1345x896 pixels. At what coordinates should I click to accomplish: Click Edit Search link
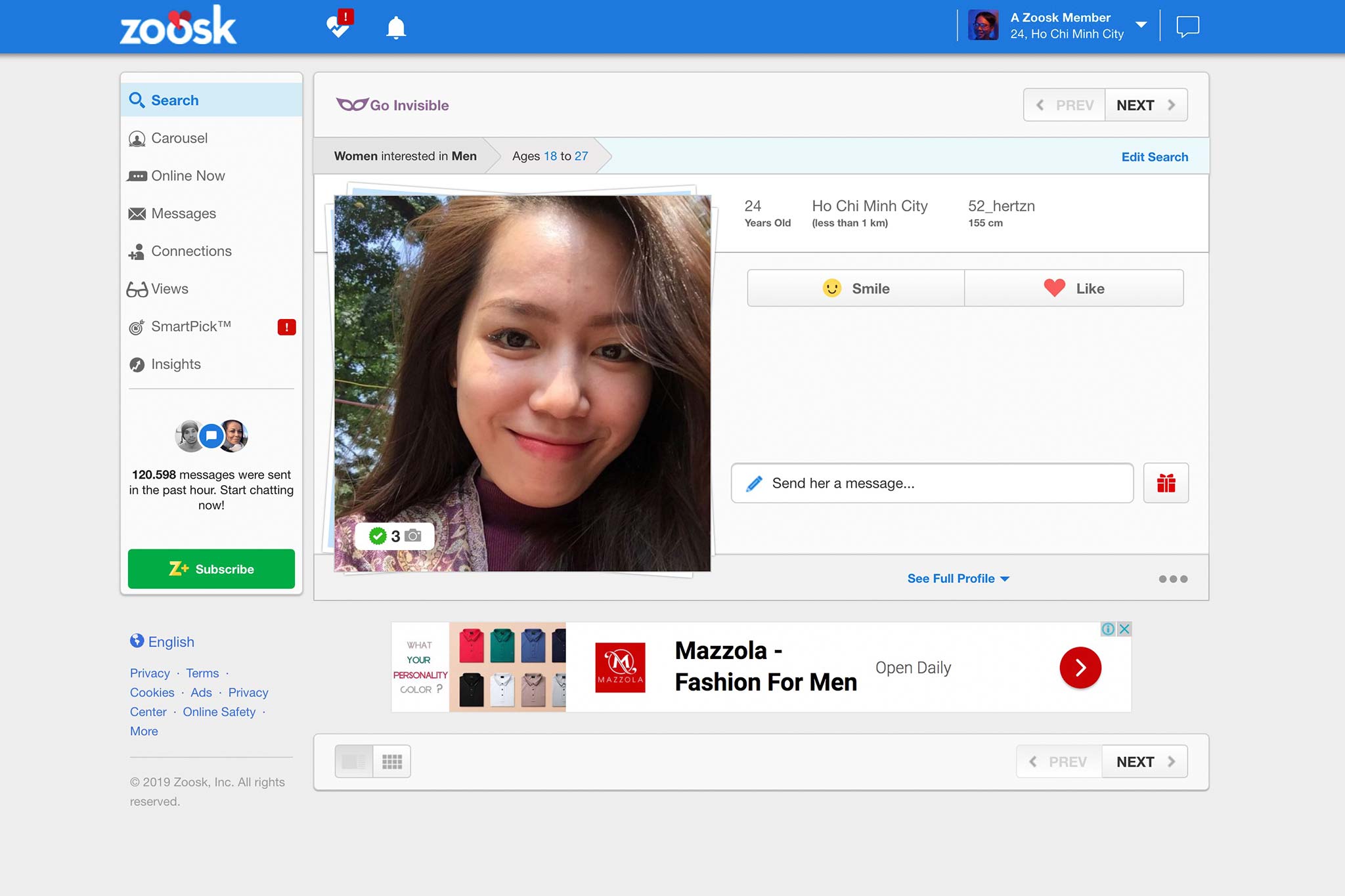(1155, 157)
